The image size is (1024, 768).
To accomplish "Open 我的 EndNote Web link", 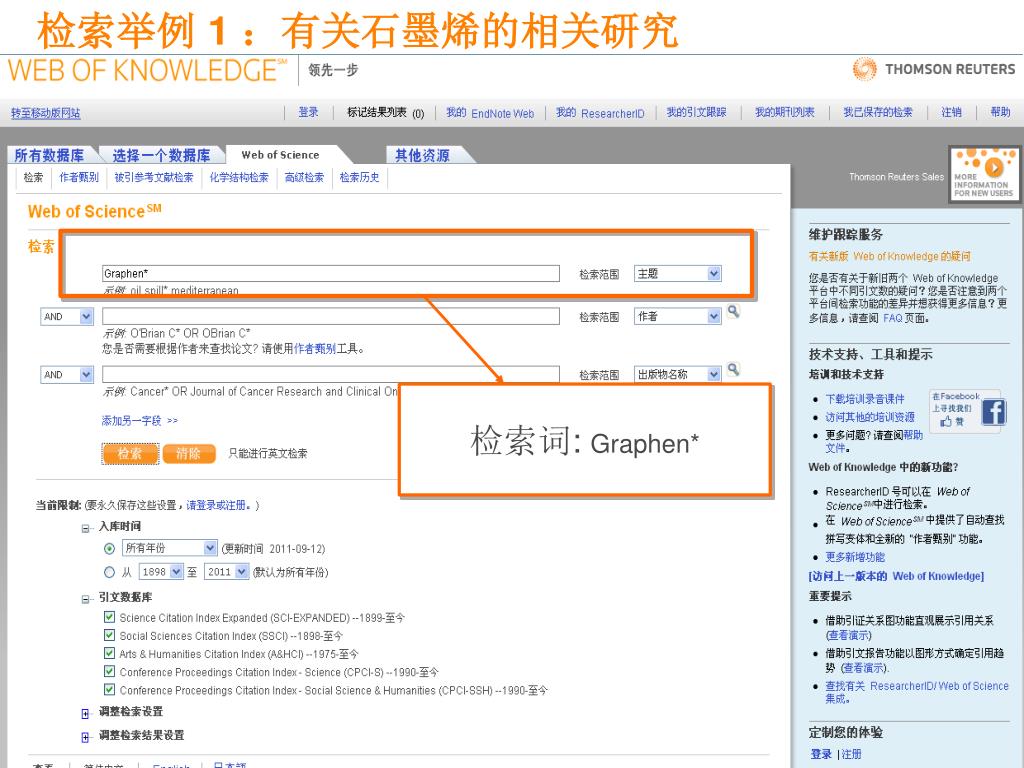I will click(x=490, y=113).
